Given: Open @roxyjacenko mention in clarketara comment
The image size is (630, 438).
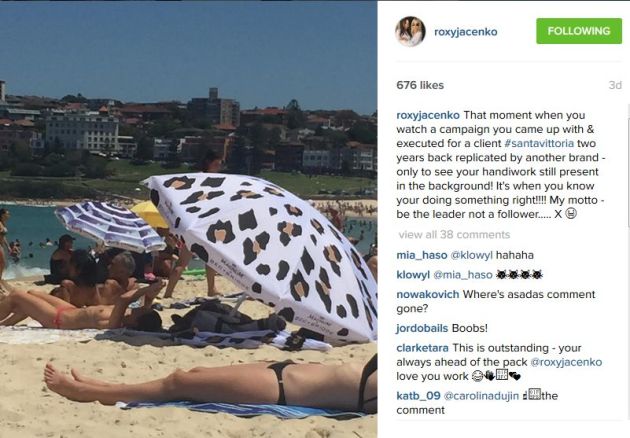Looking at the screenshot, I should click(x=566, y=362).
